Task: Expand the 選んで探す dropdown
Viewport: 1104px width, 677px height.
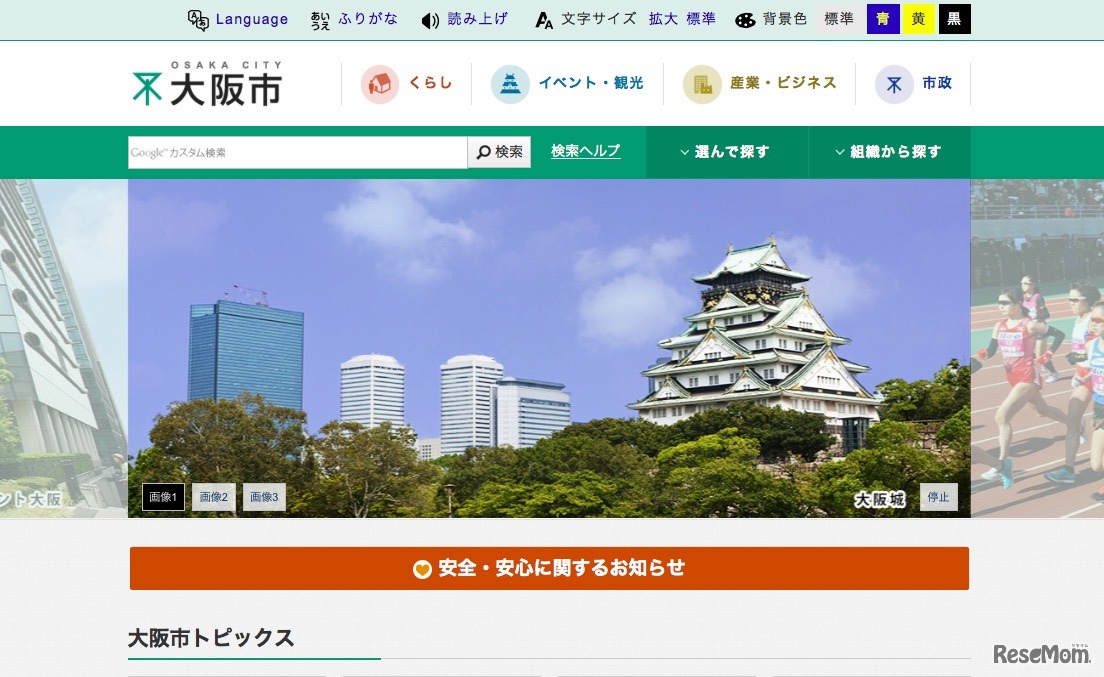Action: pos(727,151)
